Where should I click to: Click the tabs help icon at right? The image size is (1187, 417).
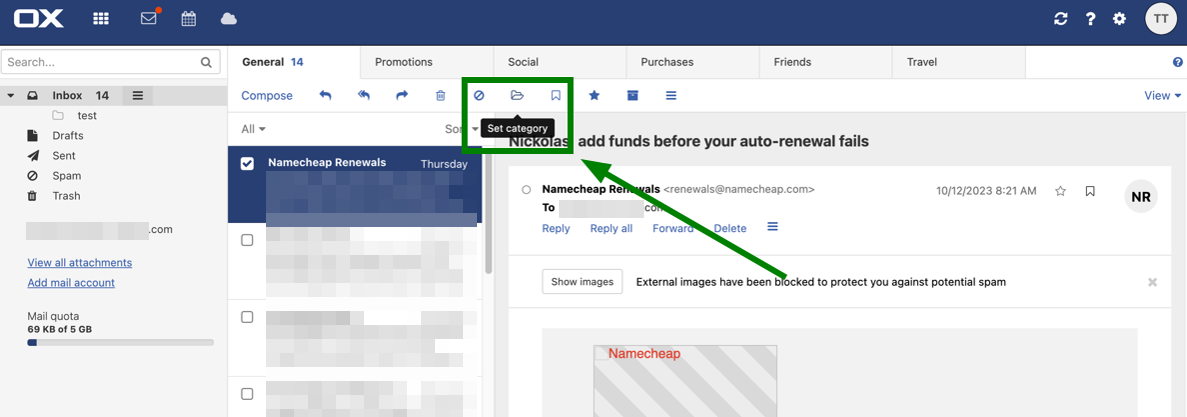coord(1178,62)
